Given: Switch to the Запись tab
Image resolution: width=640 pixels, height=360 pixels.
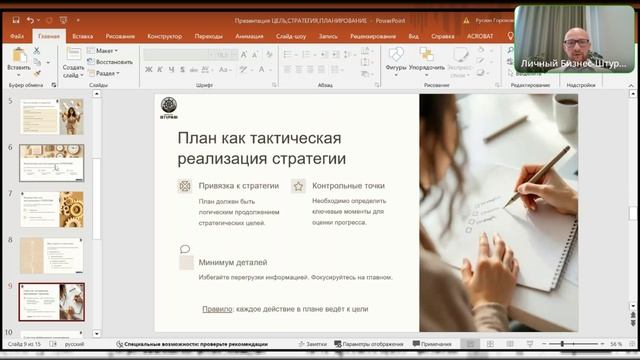Looking at the screenshot, I should (x=328, y=36).
